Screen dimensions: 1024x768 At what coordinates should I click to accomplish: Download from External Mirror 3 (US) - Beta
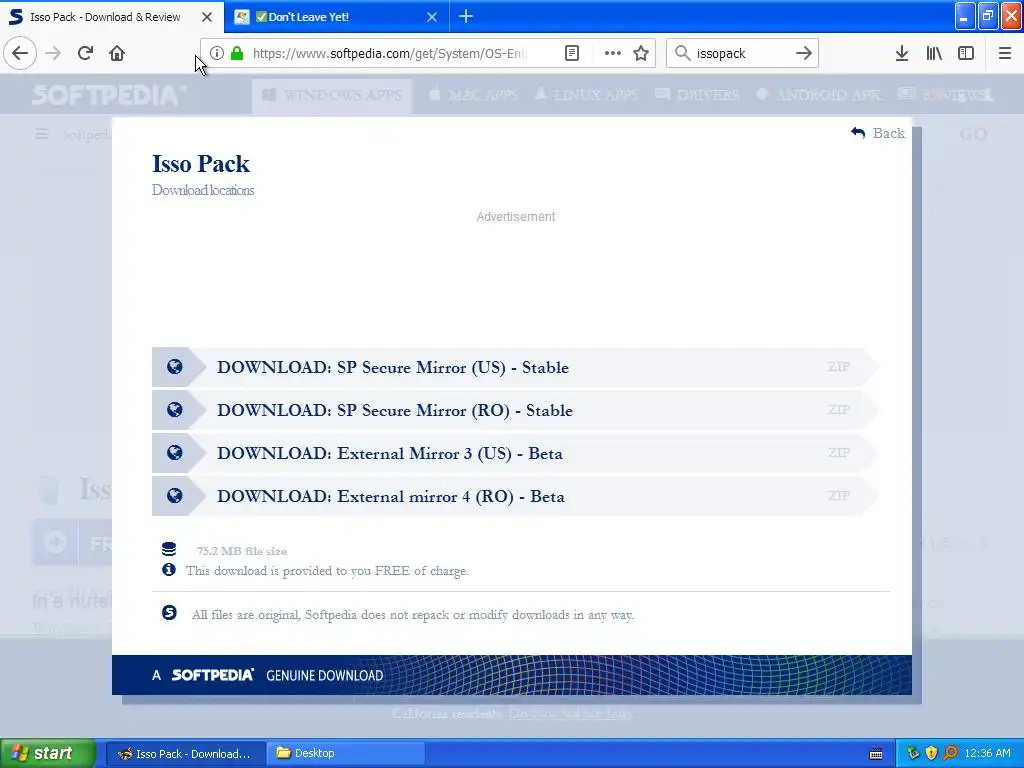515,453
